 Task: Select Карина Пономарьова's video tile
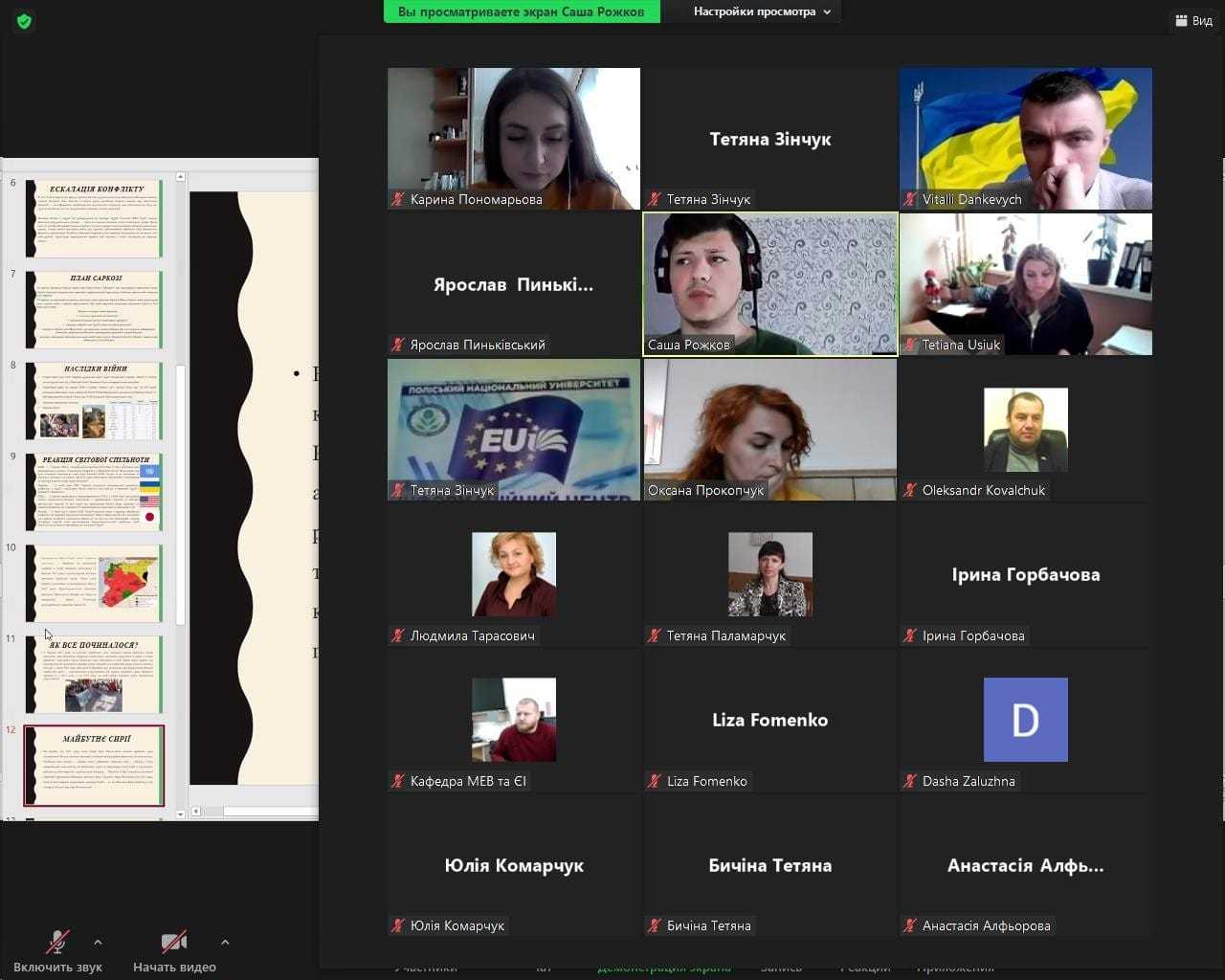click(514, 138)
